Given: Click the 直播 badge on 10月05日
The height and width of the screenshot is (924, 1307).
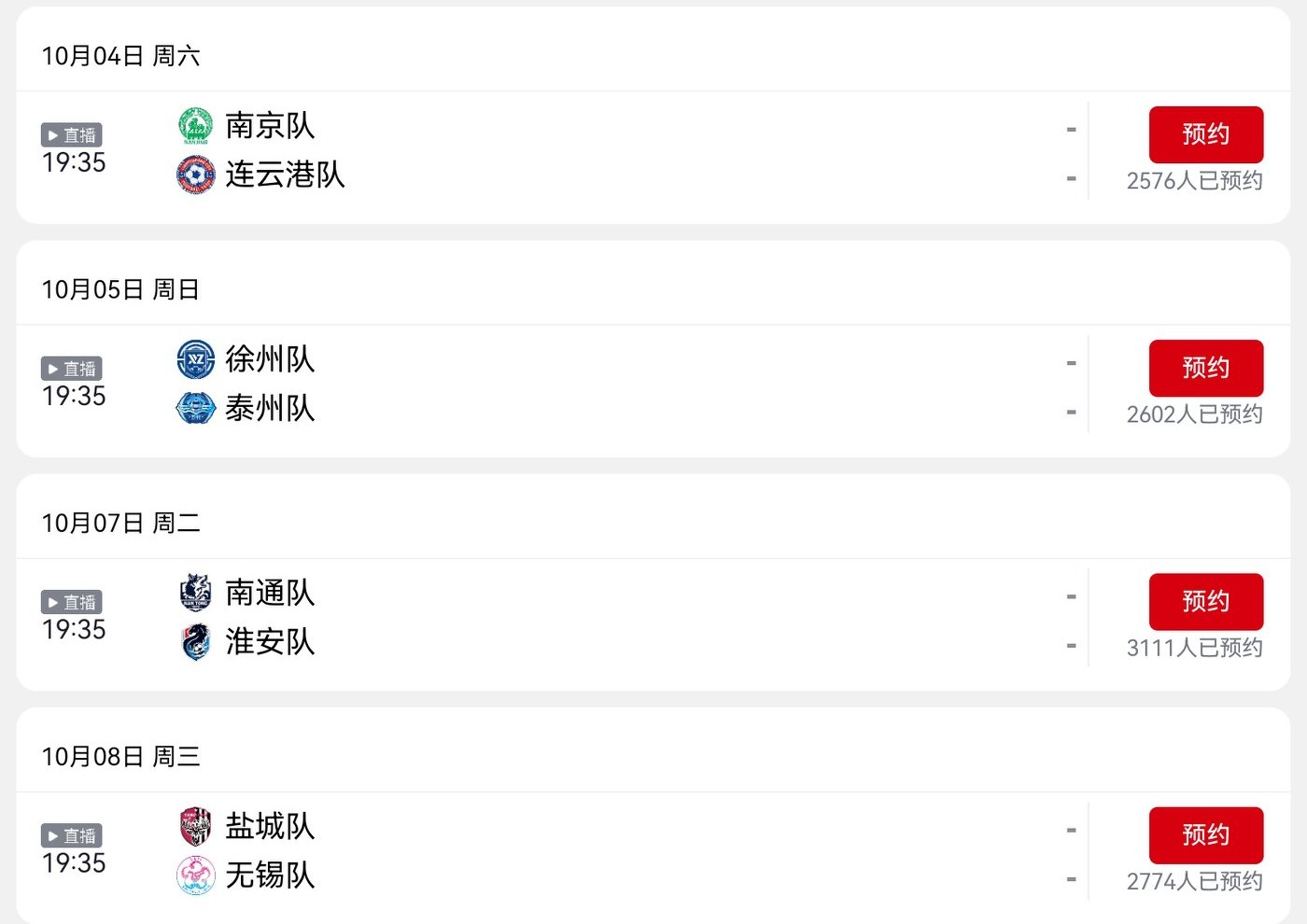Looking at the screenshot, I should [x=72, y=369].
